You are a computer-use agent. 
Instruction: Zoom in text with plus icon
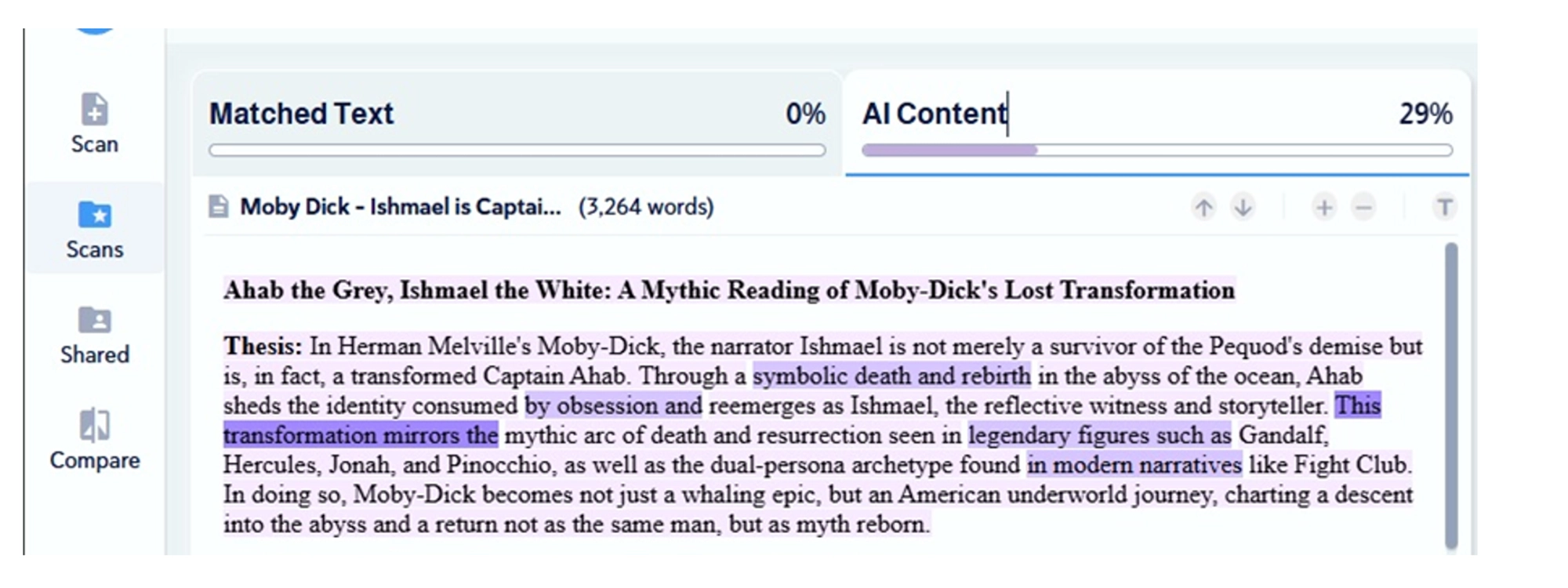(x=1324, y=208)
